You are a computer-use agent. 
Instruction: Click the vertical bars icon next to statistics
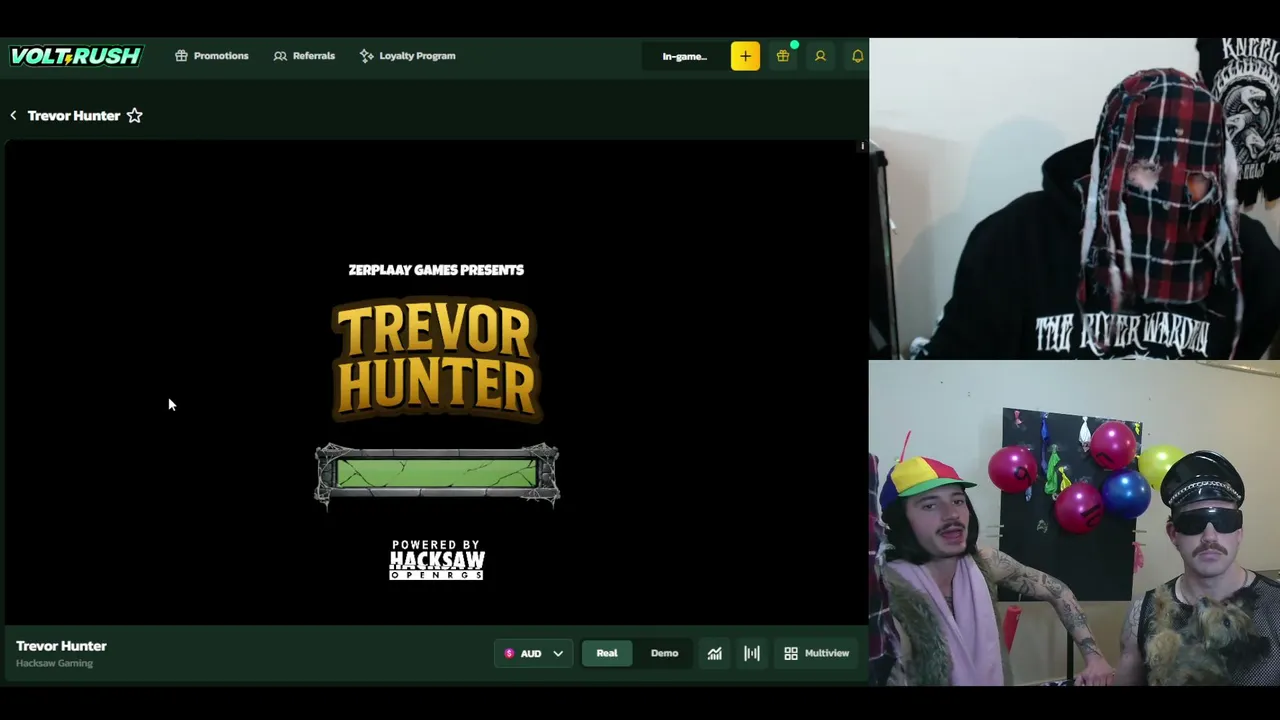coord(752,653)
